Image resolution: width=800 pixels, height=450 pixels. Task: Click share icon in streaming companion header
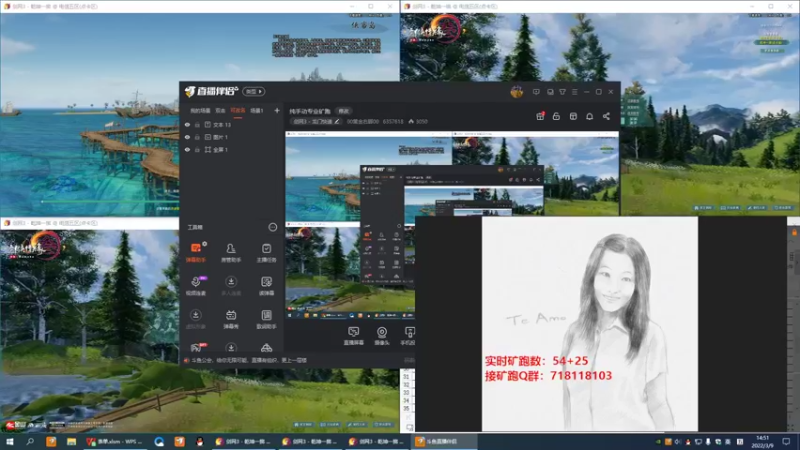(x=606, y=116)
